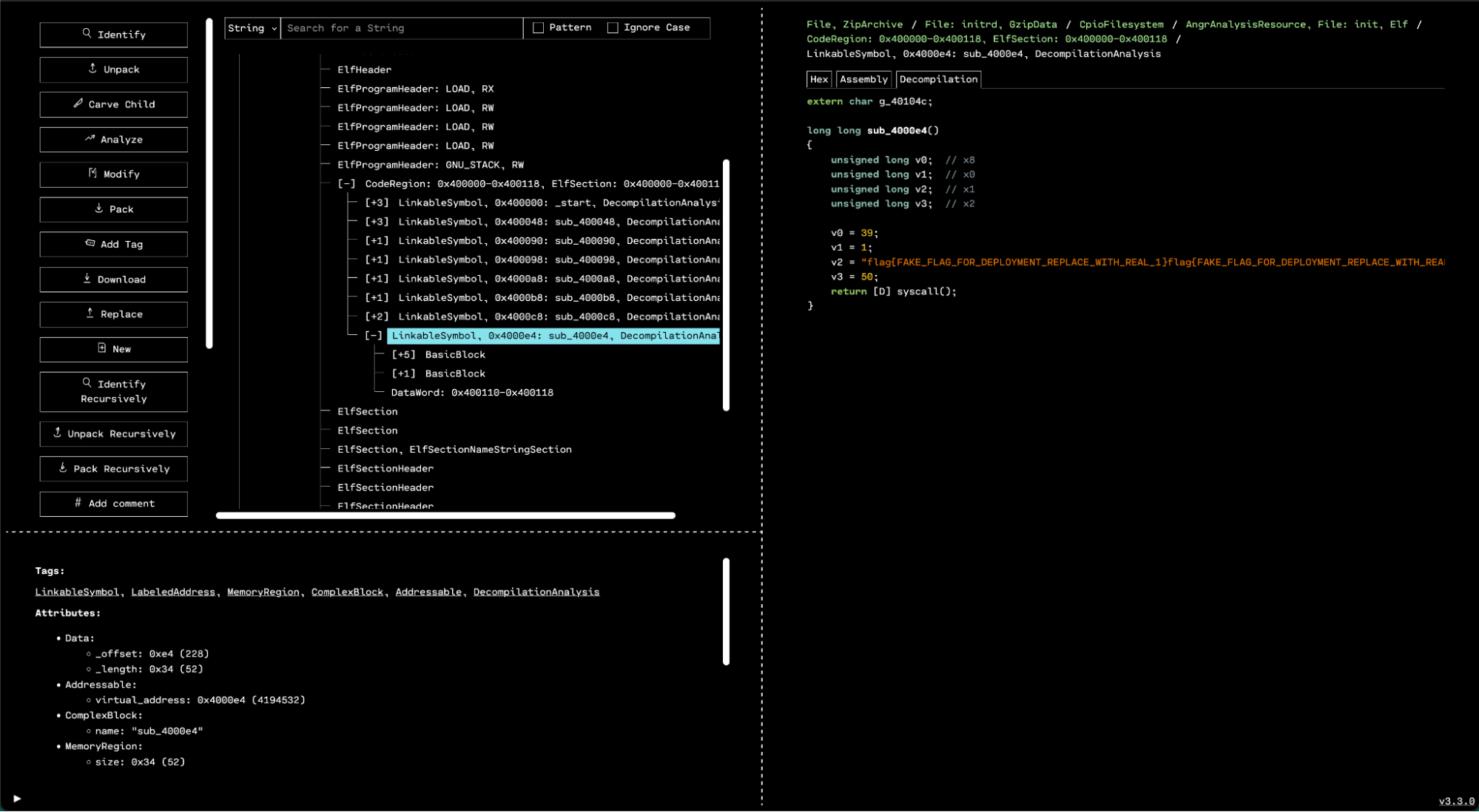Viewport: 1479px width, 812px height.
Task: Click the attributes panel vertical scrollbar
Action: coord(726,612)
